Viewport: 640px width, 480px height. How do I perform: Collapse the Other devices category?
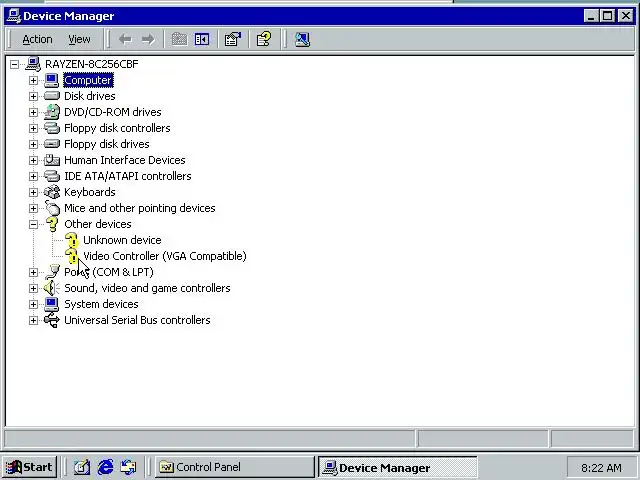[33, 224]
